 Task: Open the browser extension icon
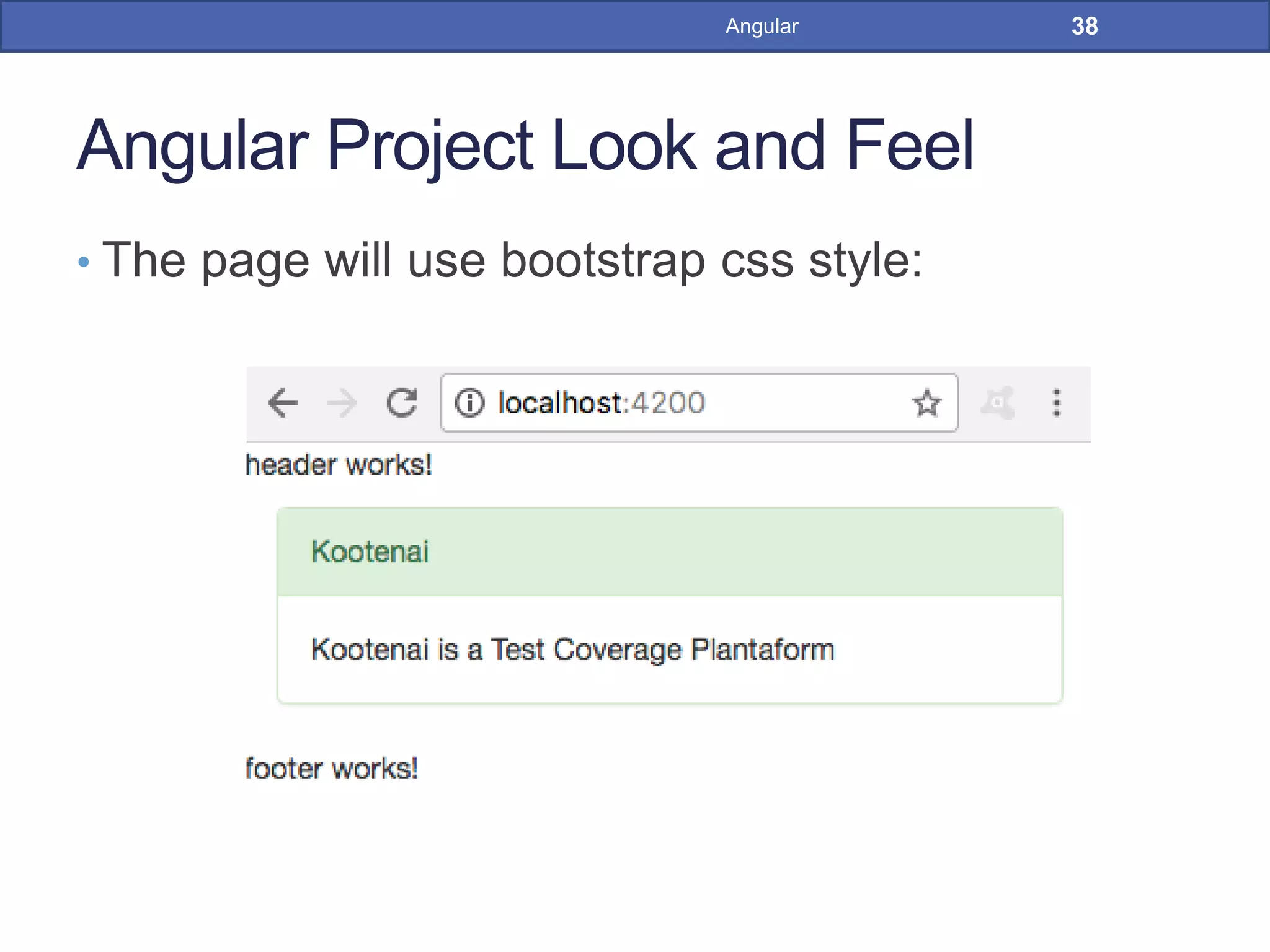998,403
